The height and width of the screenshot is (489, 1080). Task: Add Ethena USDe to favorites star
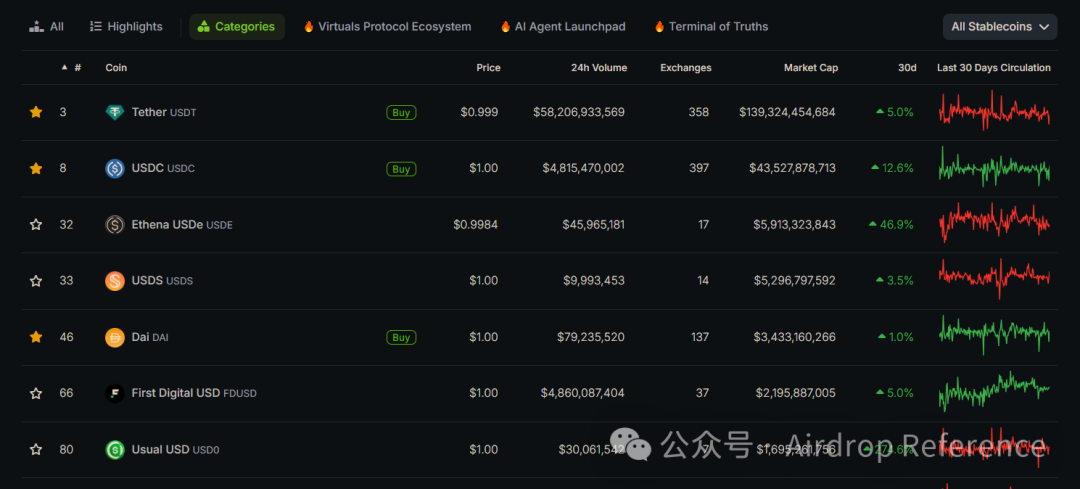click(x=36, y=225)
